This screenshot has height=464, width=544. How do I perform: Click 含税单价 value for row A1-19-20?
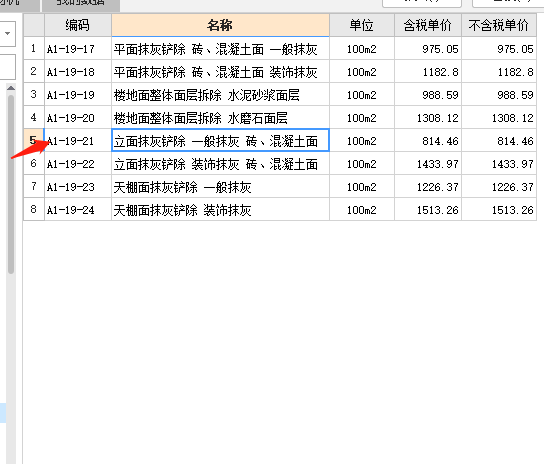point(428,118)
